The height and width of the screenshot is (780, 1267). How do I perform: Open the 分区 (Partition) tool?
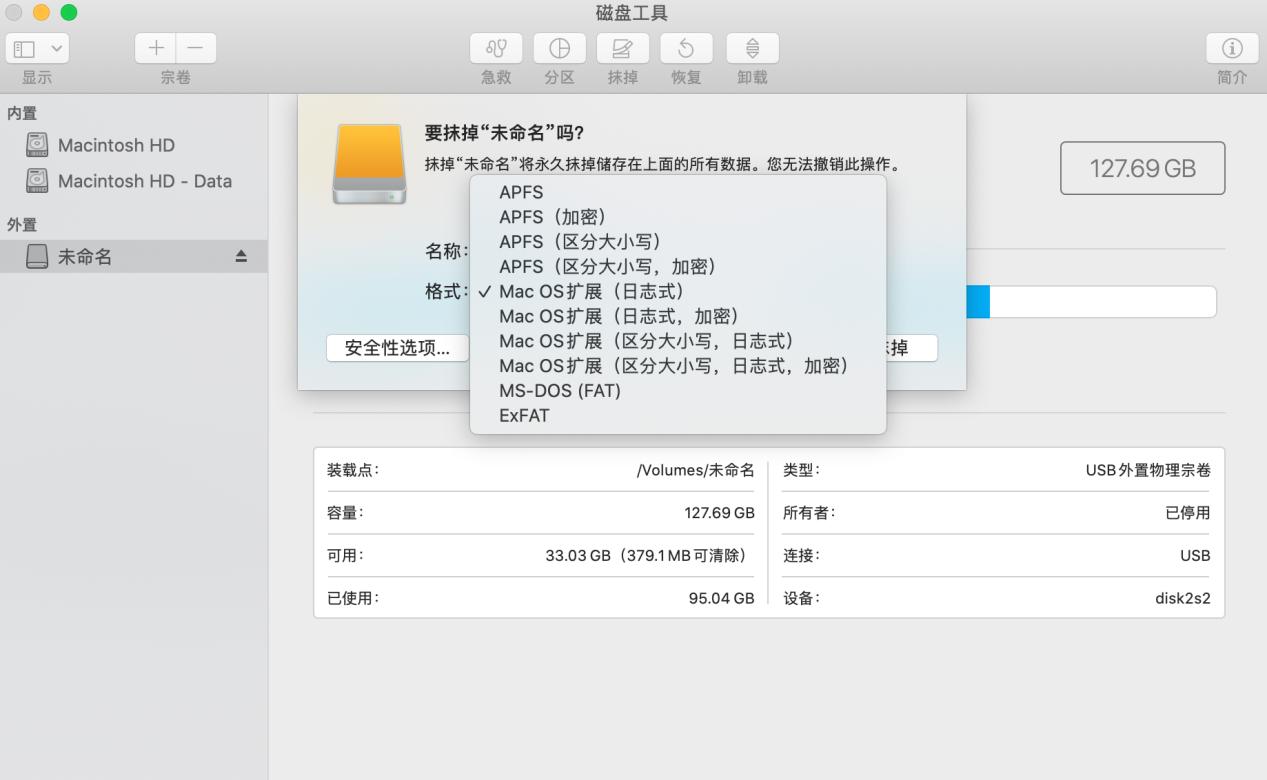point(558,48)
